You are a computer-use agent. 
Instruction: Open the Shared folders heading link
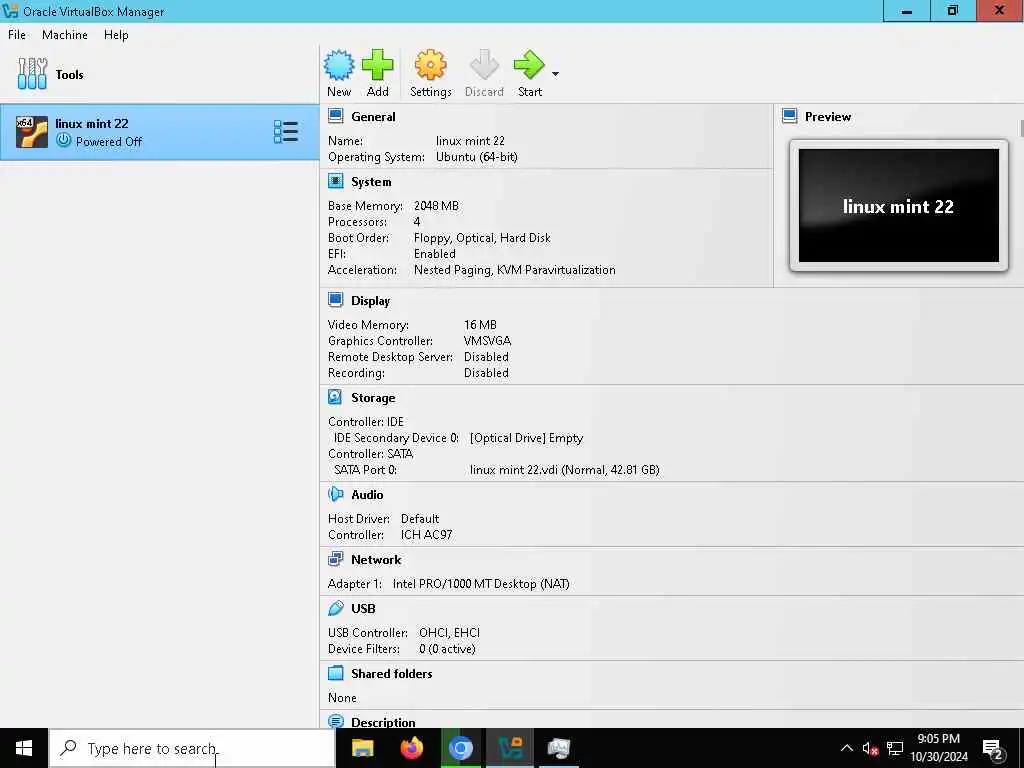[392, 673]
